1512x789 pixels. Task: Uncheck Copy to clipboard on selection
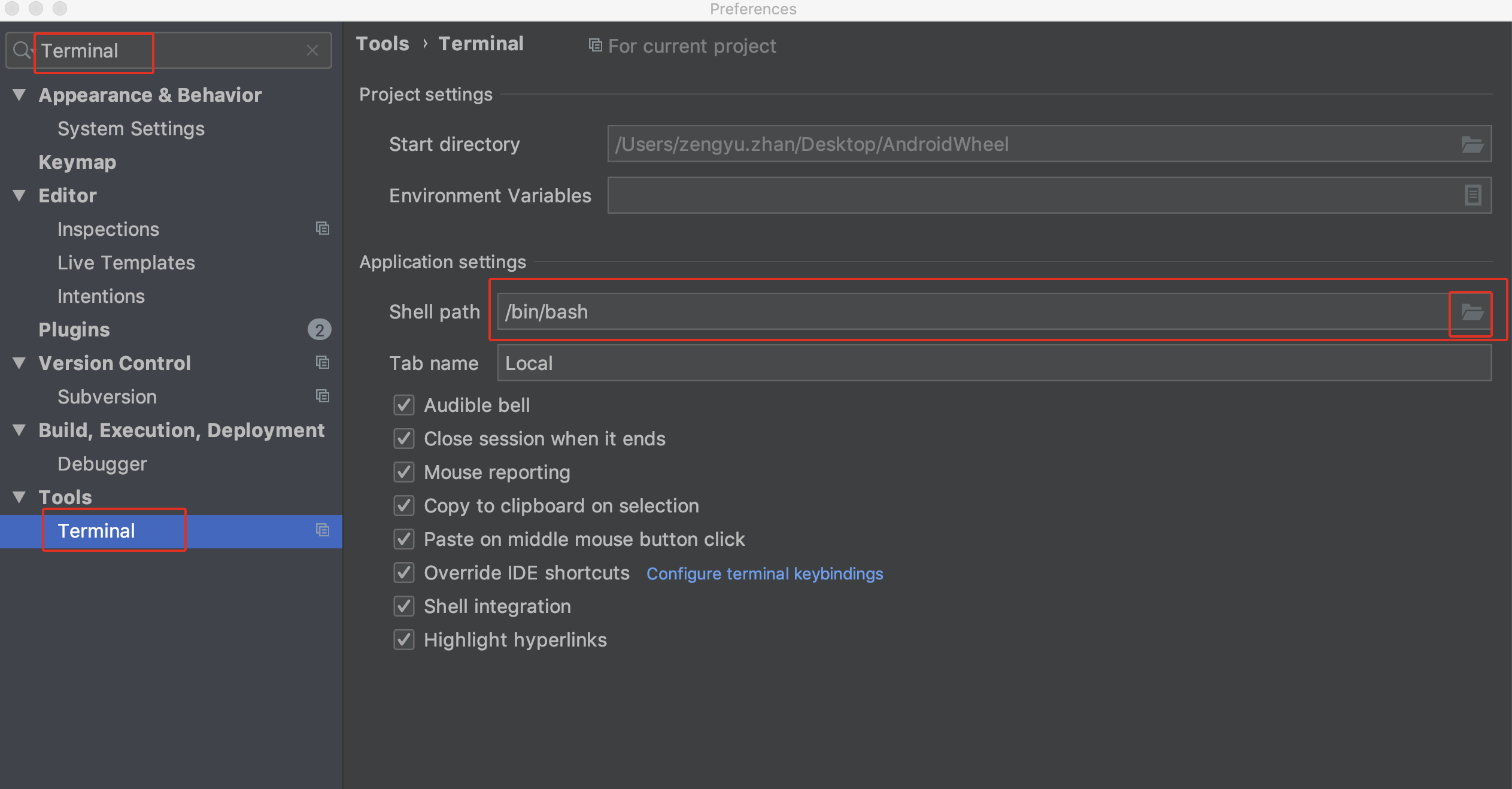tap(404, 506)
